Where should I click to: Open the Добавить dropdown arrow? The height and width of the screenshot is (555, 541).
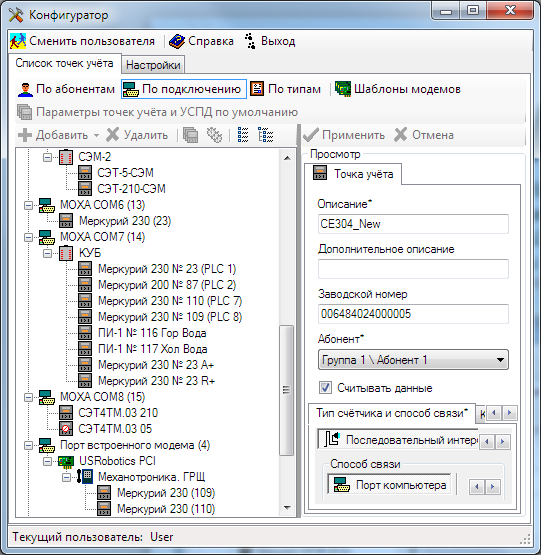point(96,135)
